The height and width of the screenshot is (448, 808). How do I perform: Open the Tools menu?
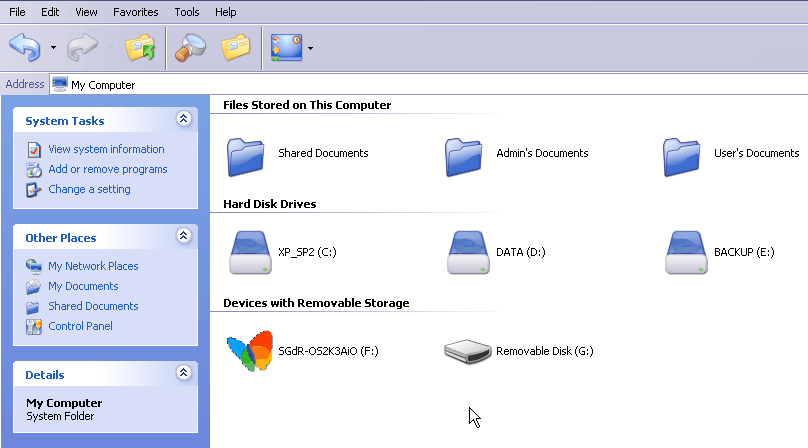tap(187, 12)
